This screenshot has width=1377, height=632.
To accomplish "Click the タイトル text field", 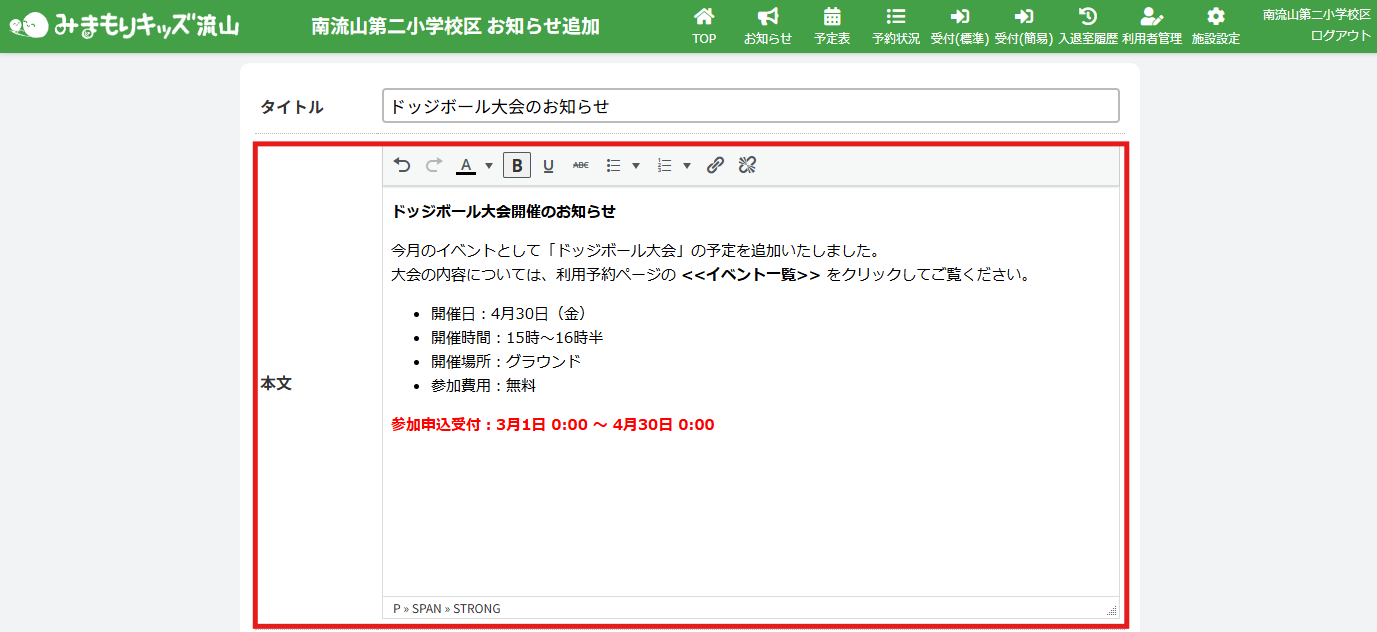I will [750, 106].
